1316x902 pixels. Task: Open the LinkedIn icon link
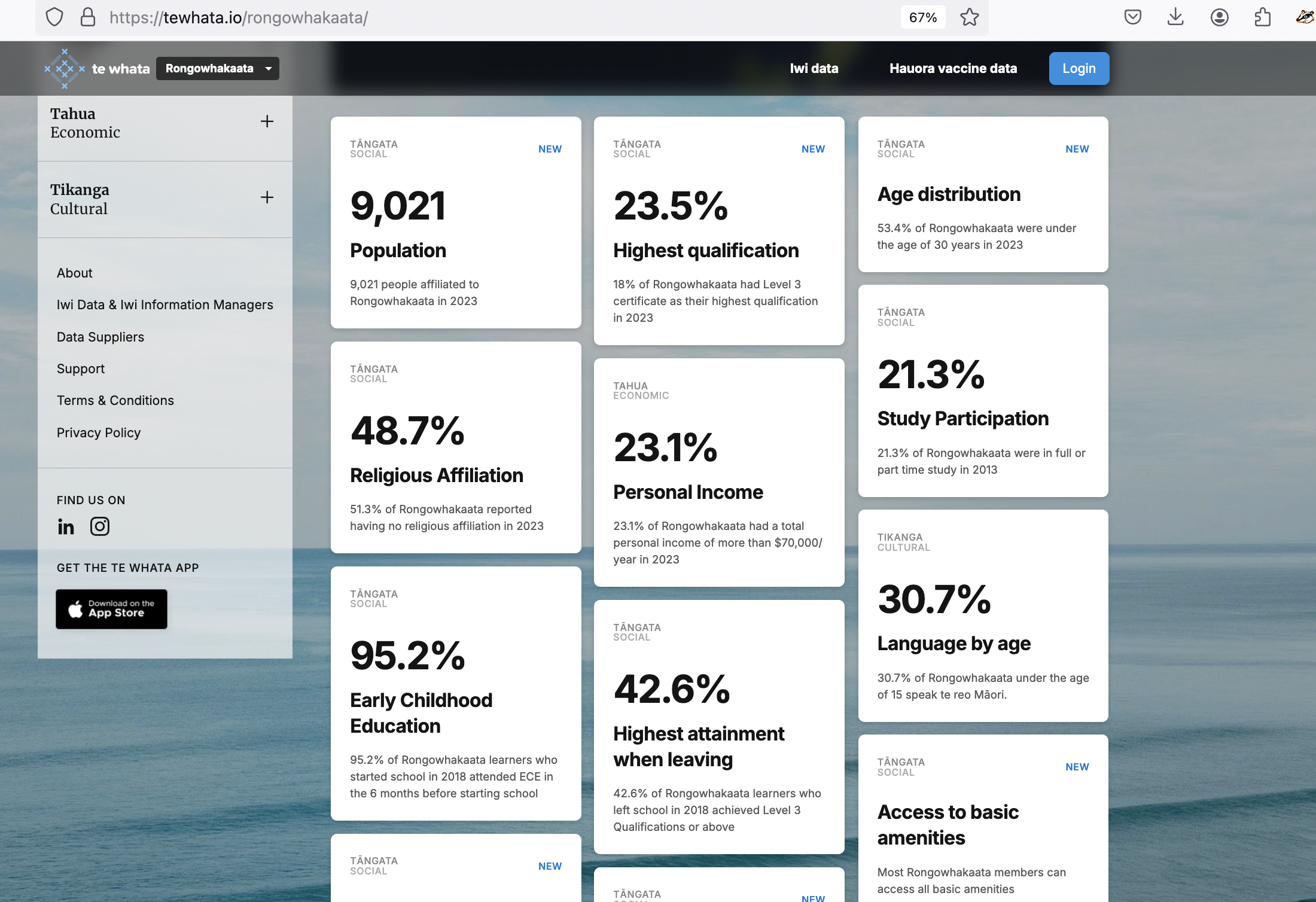66,526
